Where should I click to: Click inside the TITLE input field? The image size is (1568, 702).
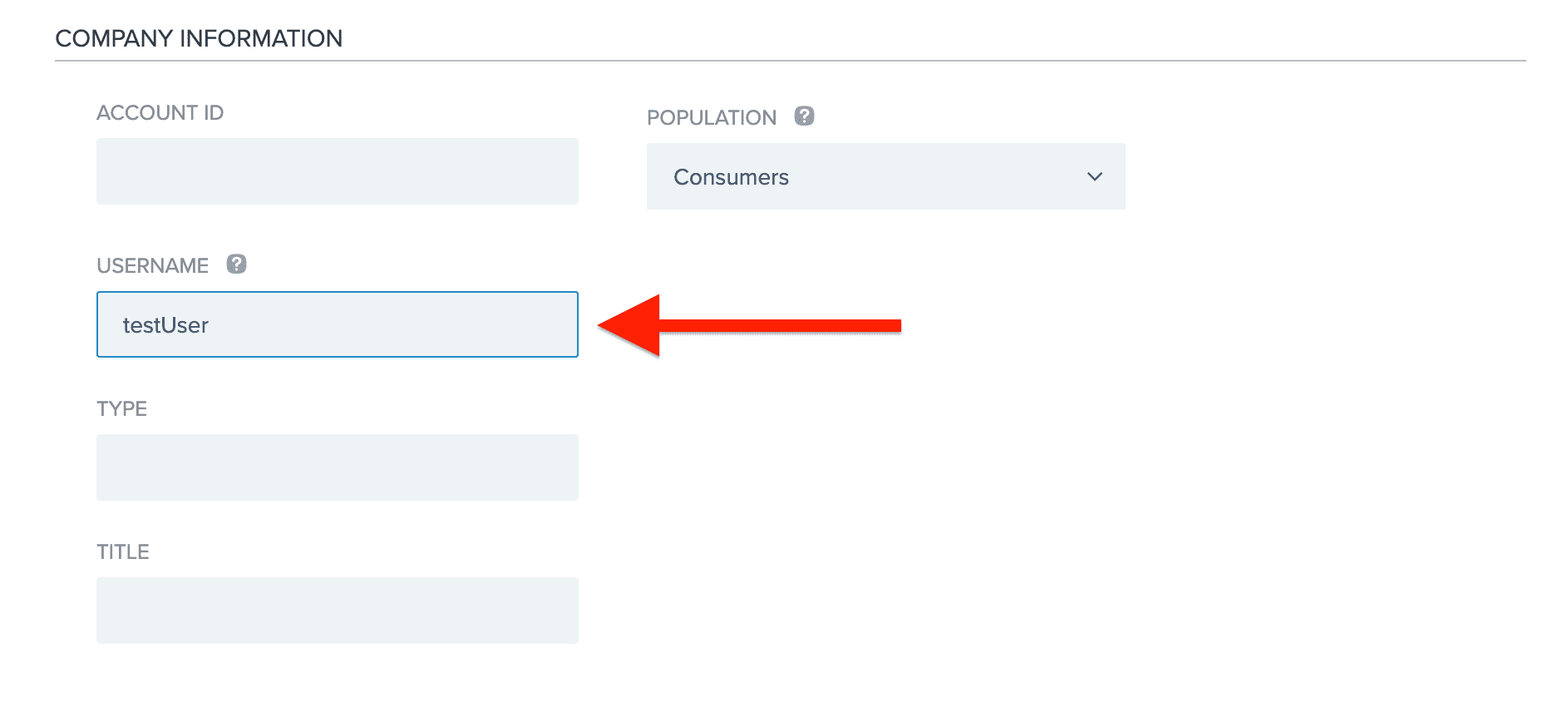click(x=338, y=611)
